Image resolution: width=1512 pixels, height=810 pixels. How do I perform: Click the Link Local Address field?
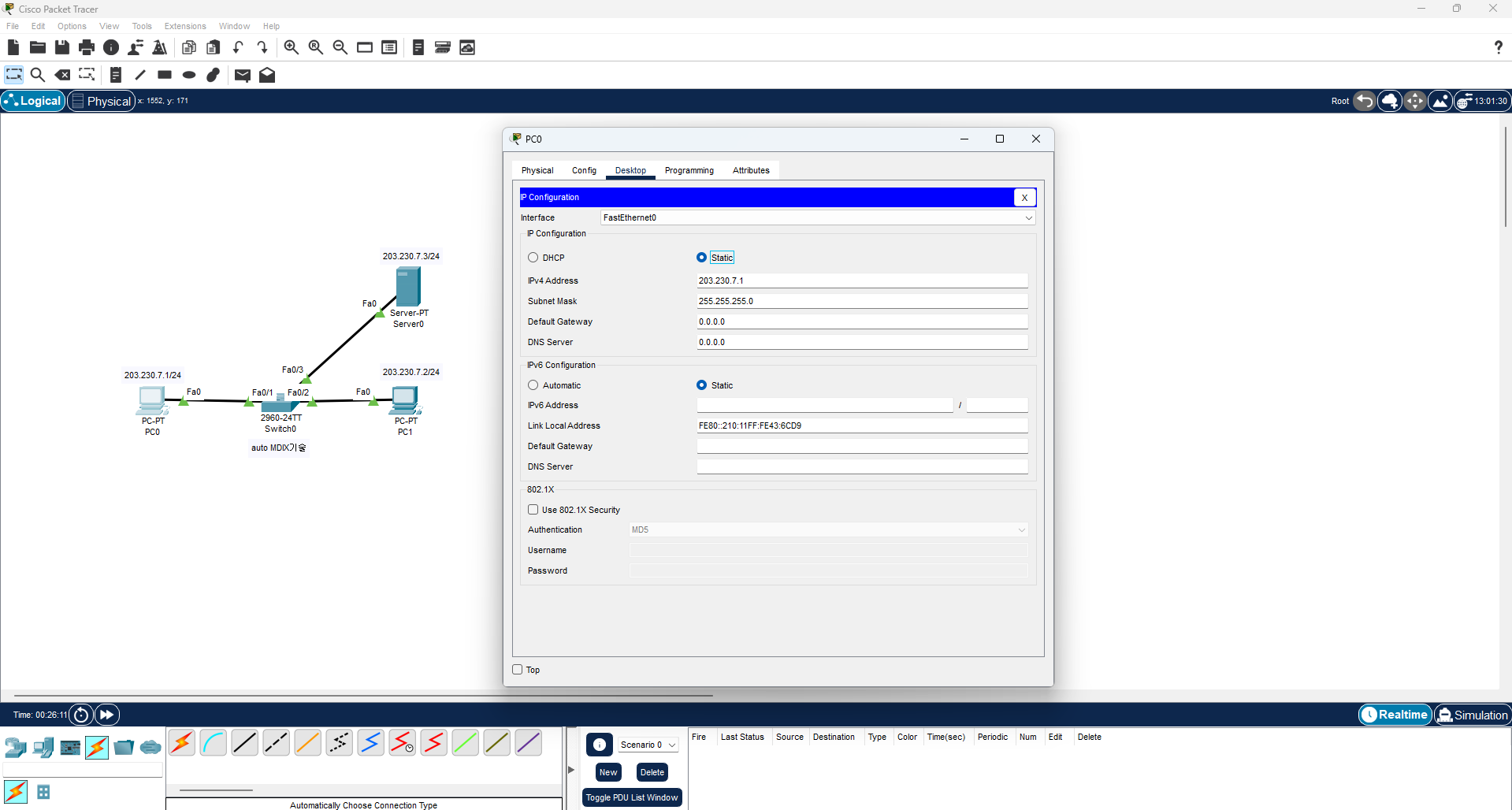click(x=862, y=425)
